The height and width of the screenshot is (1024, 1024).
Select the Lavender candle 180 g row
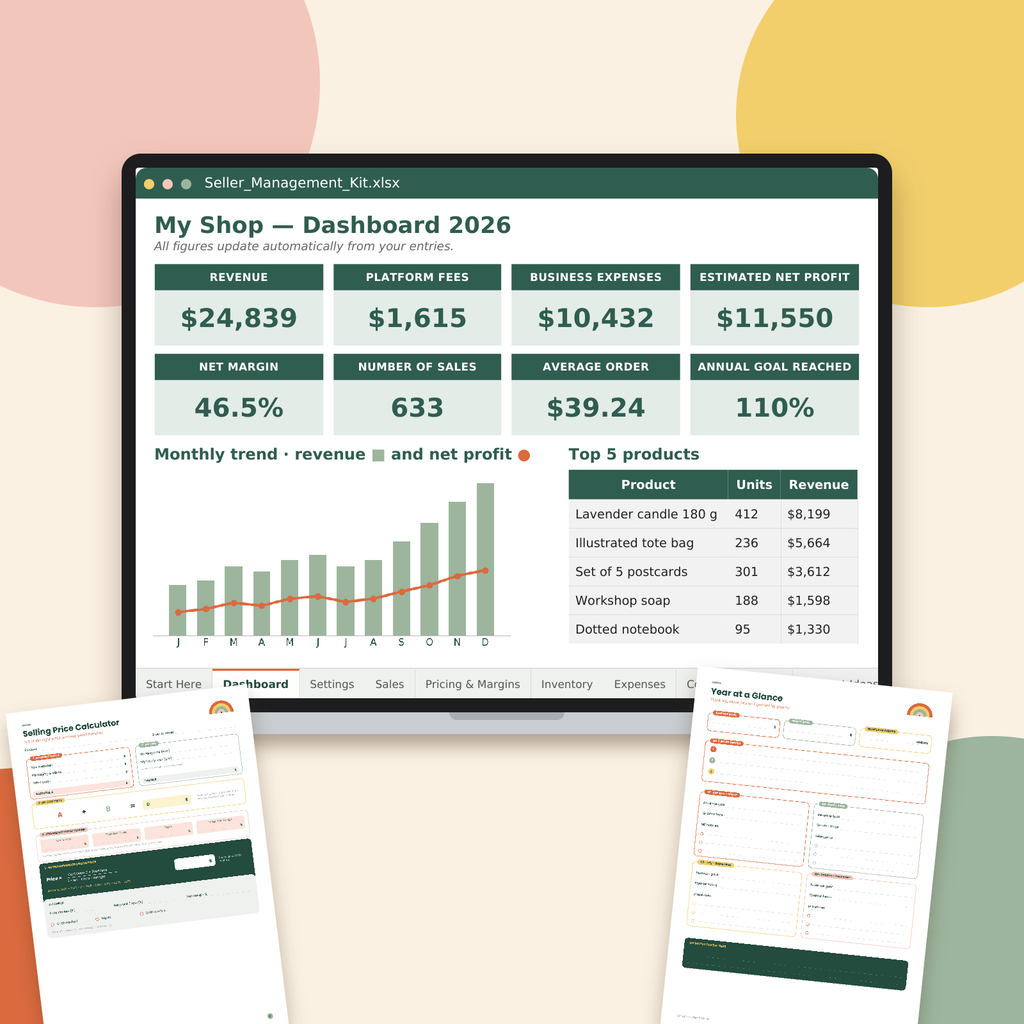[713, 514]
